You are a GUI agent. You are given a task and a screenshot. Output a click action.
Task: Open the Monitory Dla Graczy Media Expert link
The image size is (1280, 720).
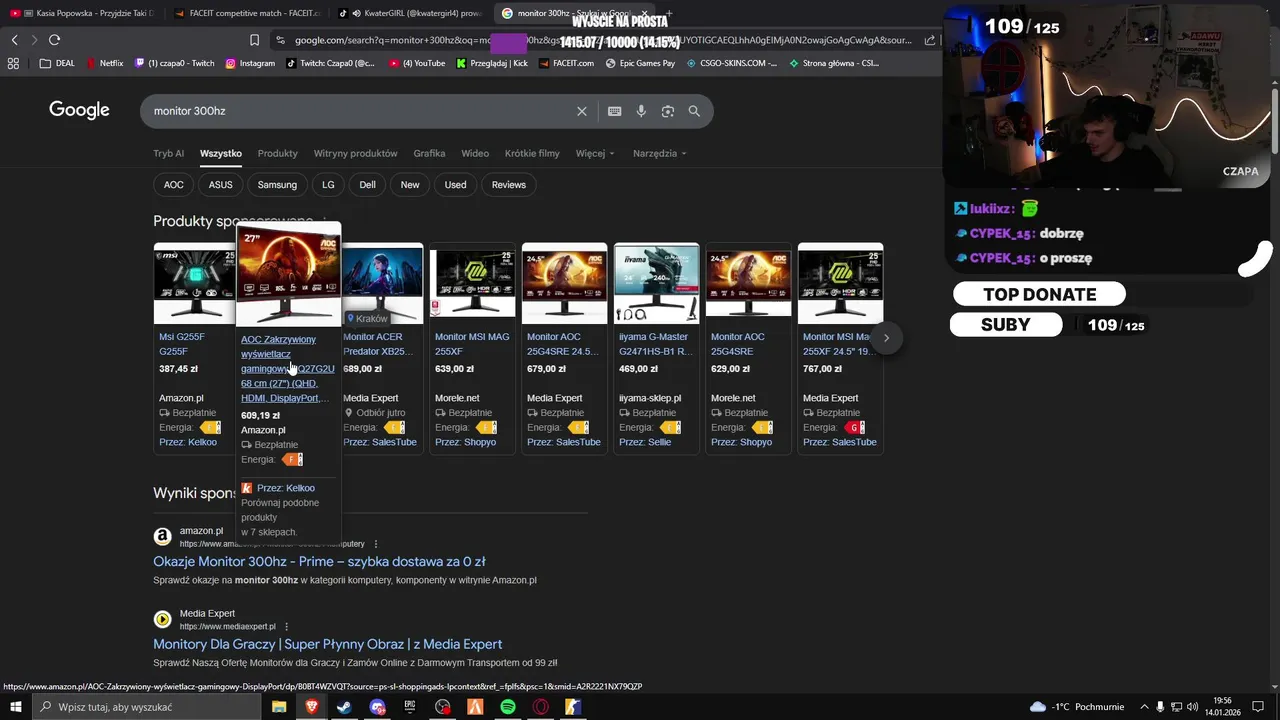click(327, 645)
